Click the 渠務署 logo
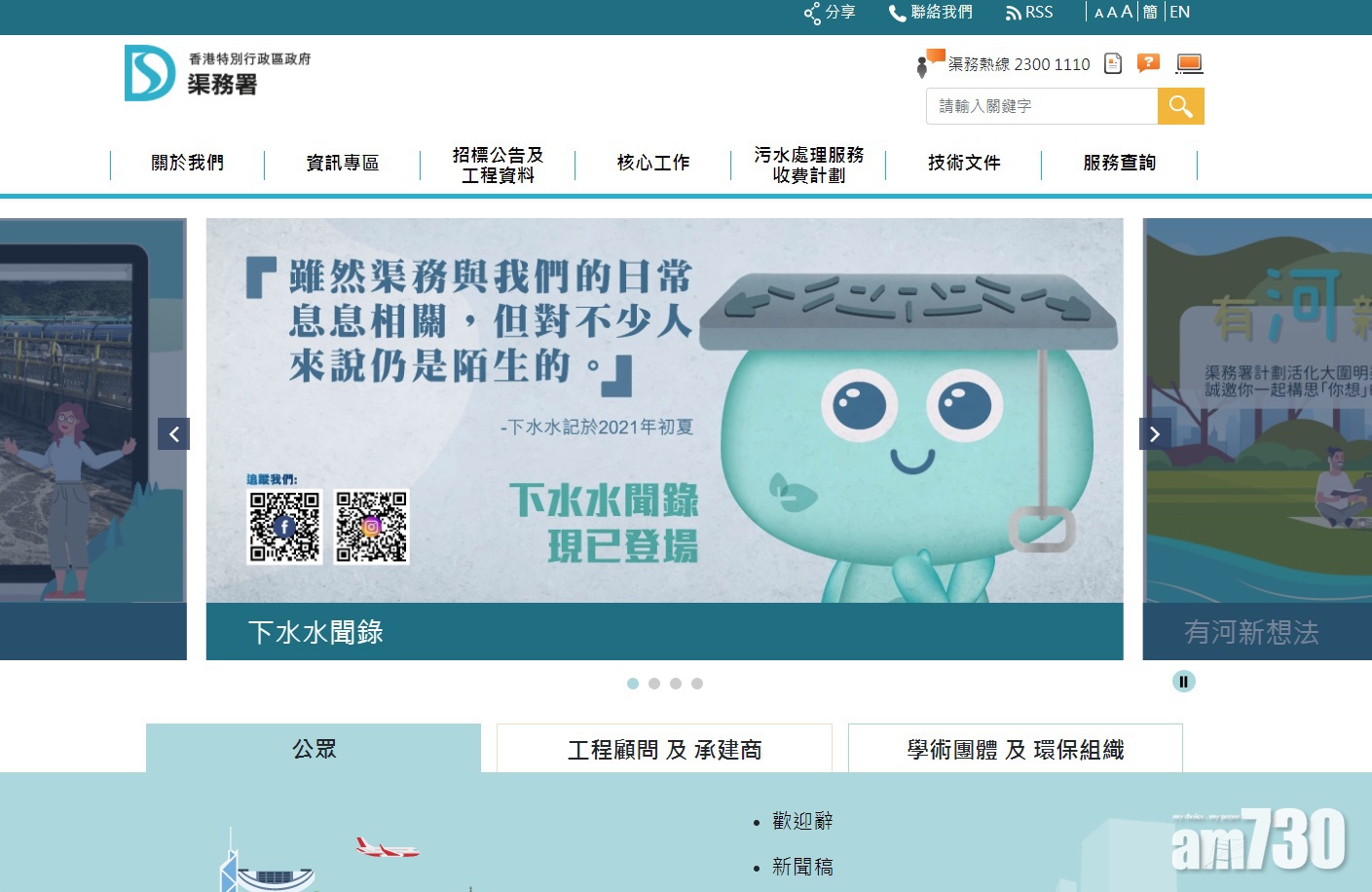Image resolution: width=1372 pixels, height=892 pixels. pyautogui.click(x=217, y=73)
